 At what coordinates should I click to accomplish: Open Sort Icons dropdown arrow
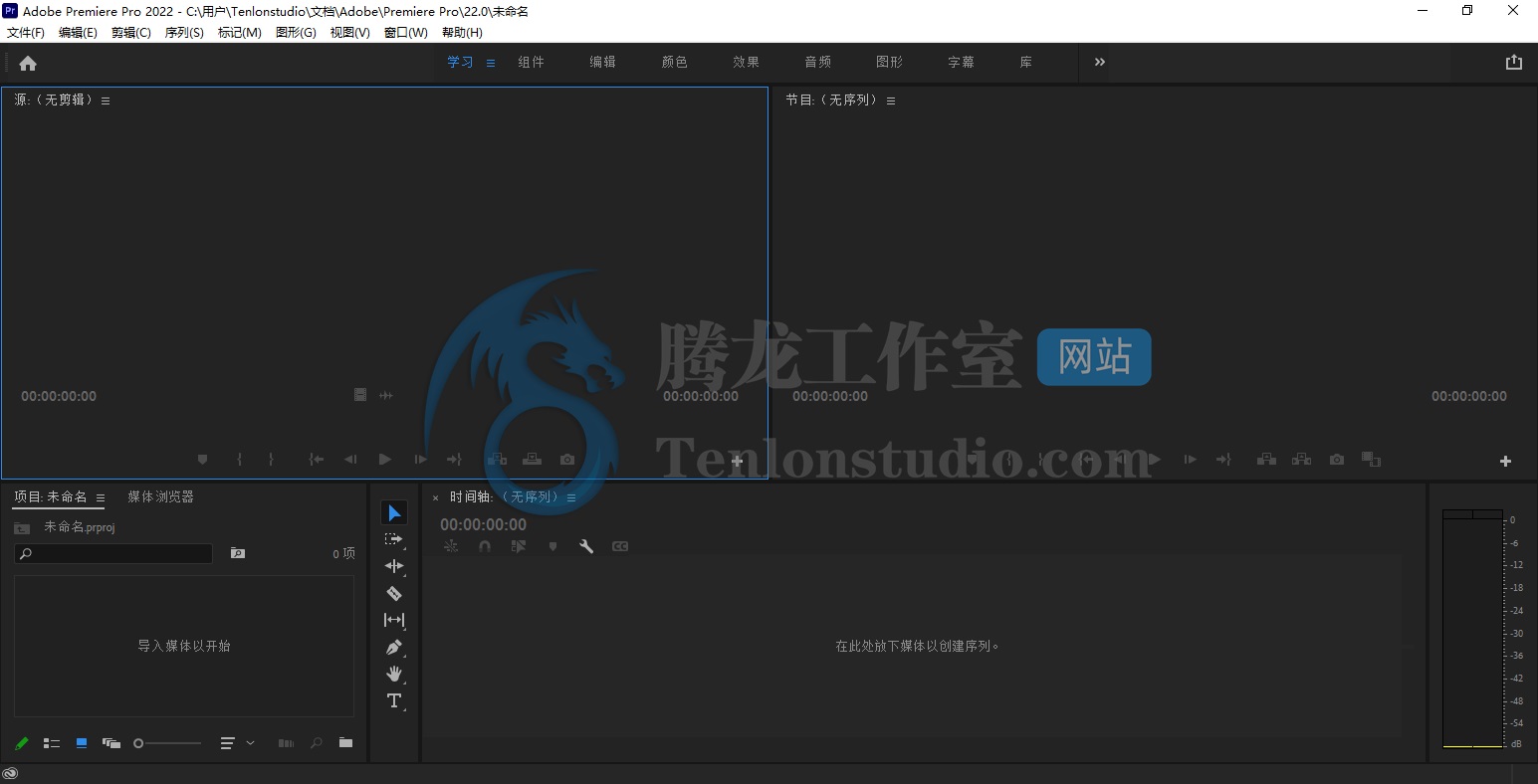pos(250,742)
